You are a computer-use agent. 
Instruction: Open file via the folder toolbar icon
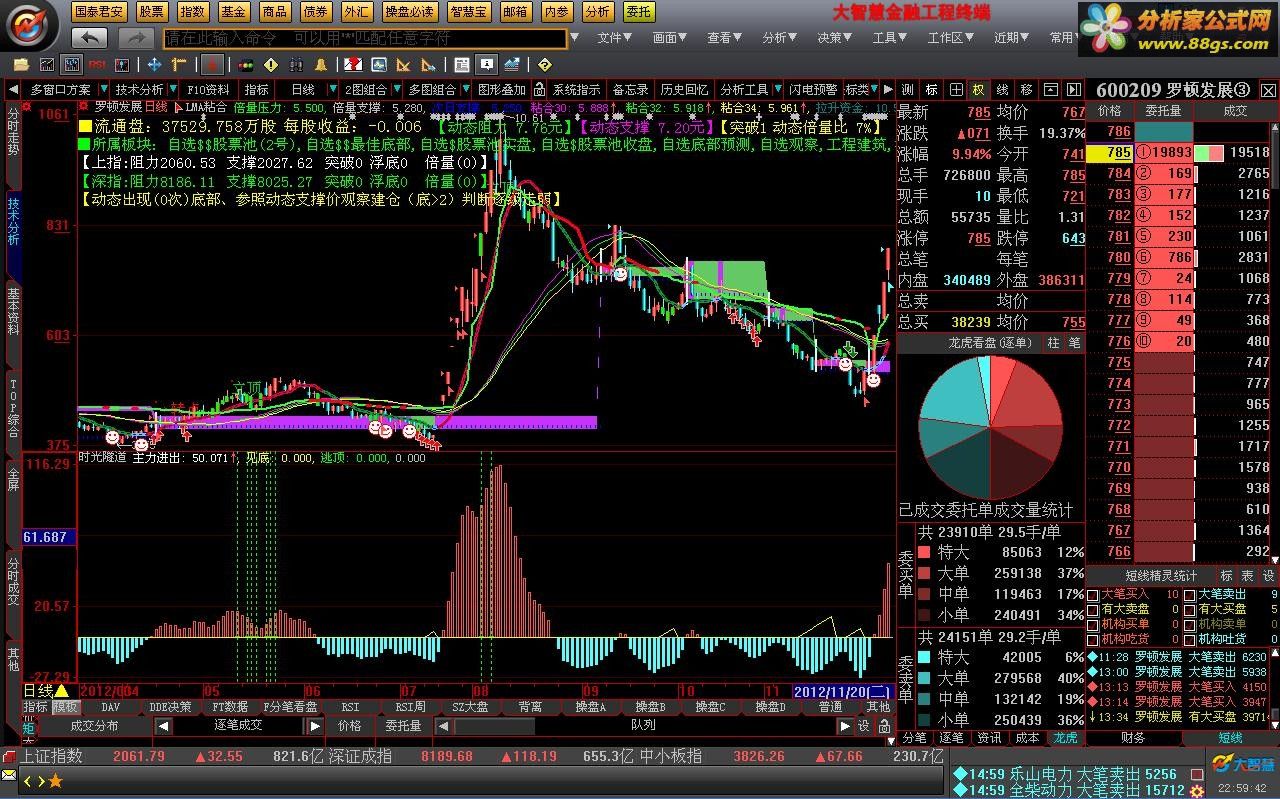pyautogui.click(x=20, y=65)
